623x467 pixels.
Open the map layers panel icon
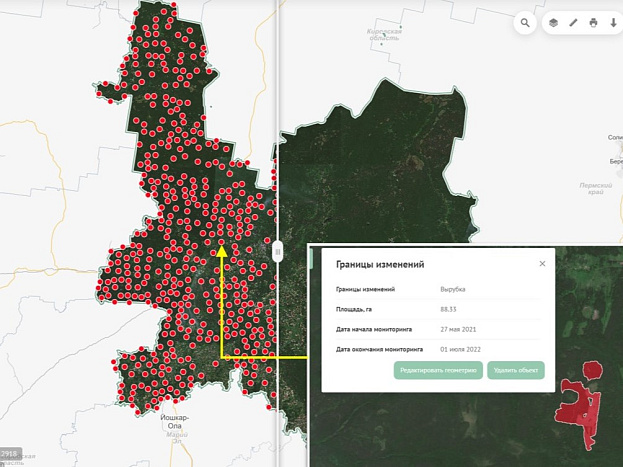tap(553, 23)
